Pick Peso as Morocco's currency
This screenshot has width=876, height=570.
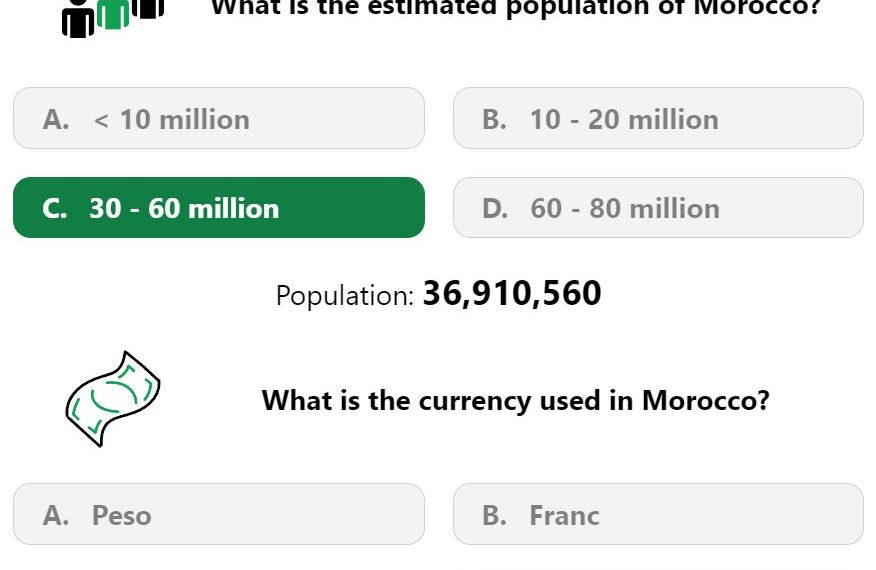click(219, 514)
